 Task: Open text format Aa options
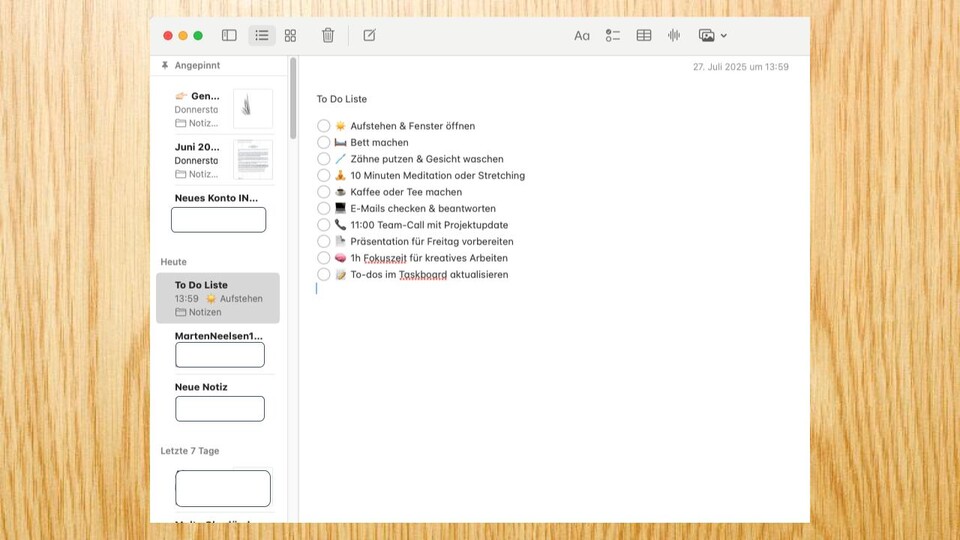582,35
